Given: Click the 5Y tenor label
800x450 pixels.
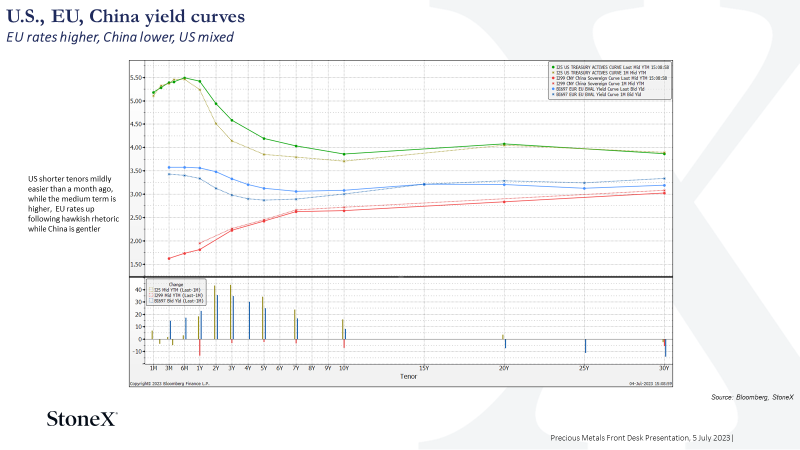Looking at the screenshot, I should 264,368.
